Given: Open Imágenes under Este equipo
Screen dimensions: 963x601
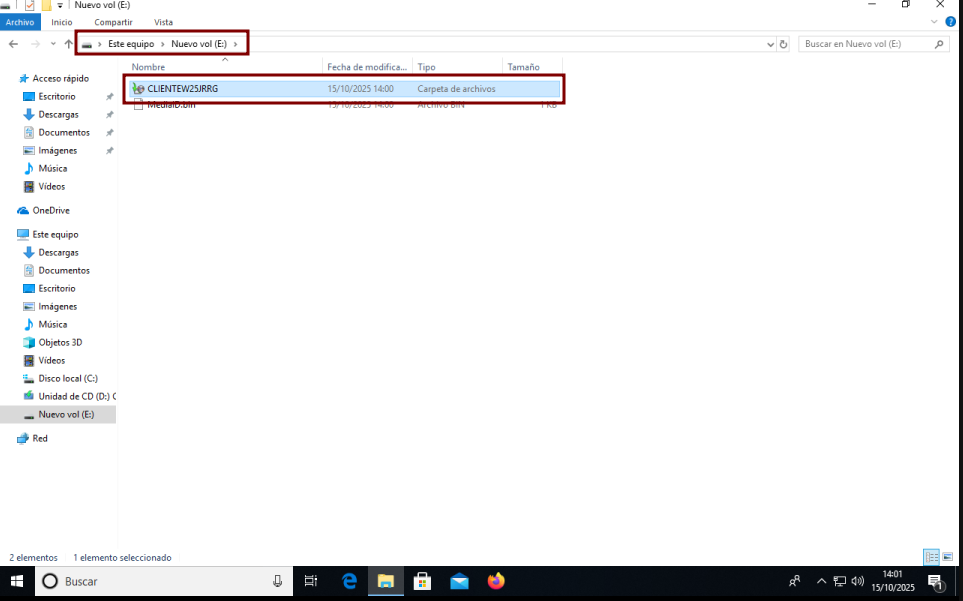Looking at the screenshot, I should [58, 306].
